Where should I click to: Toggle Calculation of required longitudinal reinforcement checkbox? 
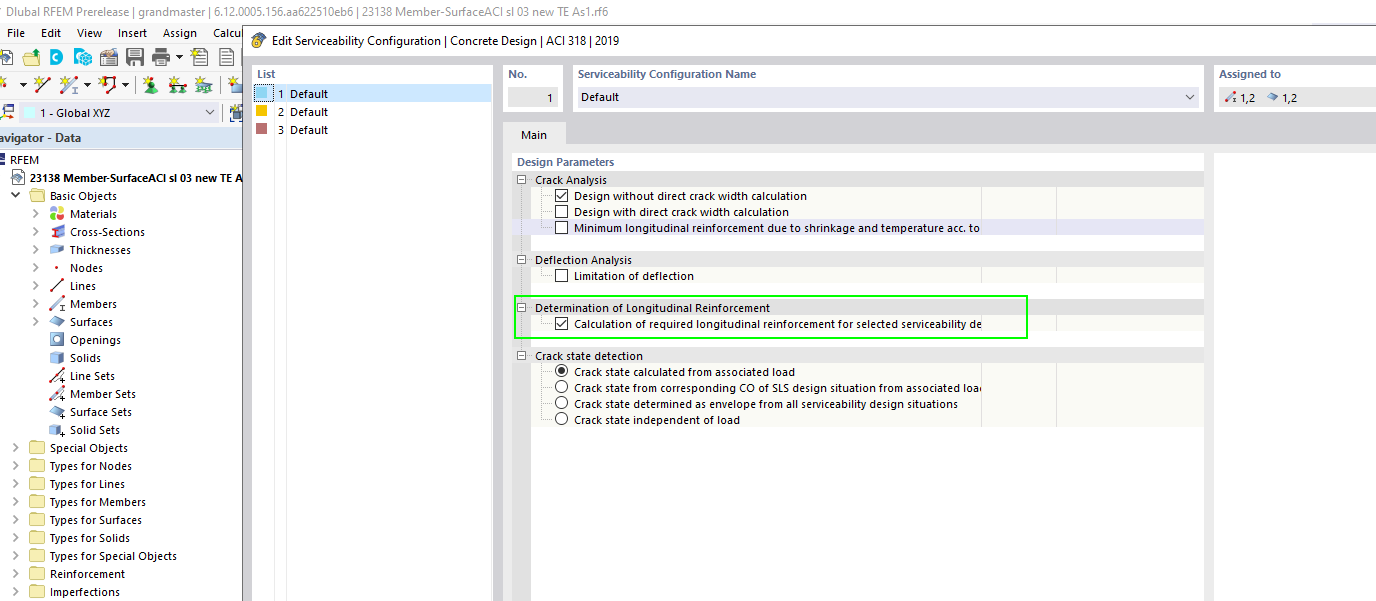(x=561, y=324)
